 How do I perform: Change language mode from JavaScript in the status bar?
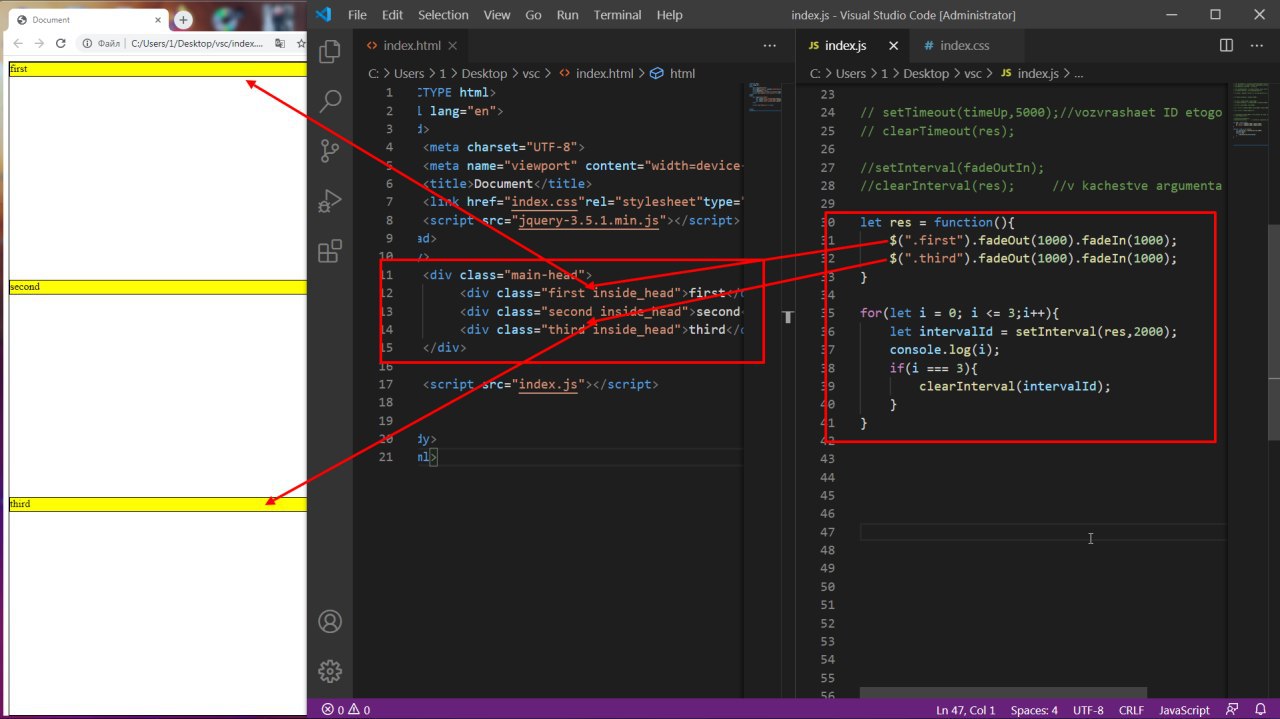click(1184, 710)
